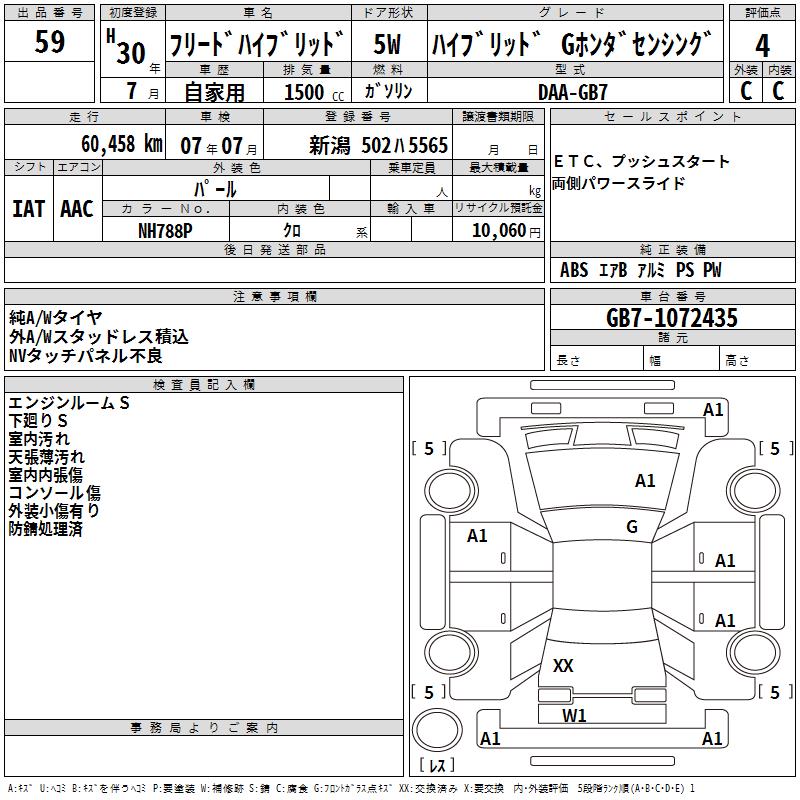Select the XX damage mark on the car diagram
Screen dimensions: 800x800
pyautogui.click(x=563, y=665)
